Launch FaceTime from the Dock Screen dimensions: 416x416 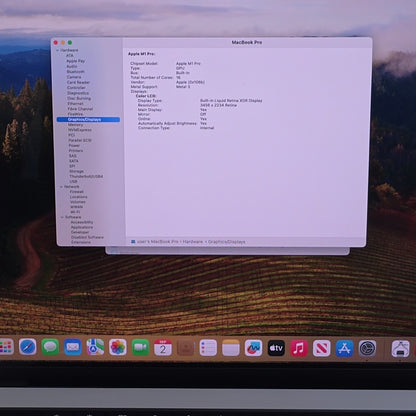tap(140, 347)
